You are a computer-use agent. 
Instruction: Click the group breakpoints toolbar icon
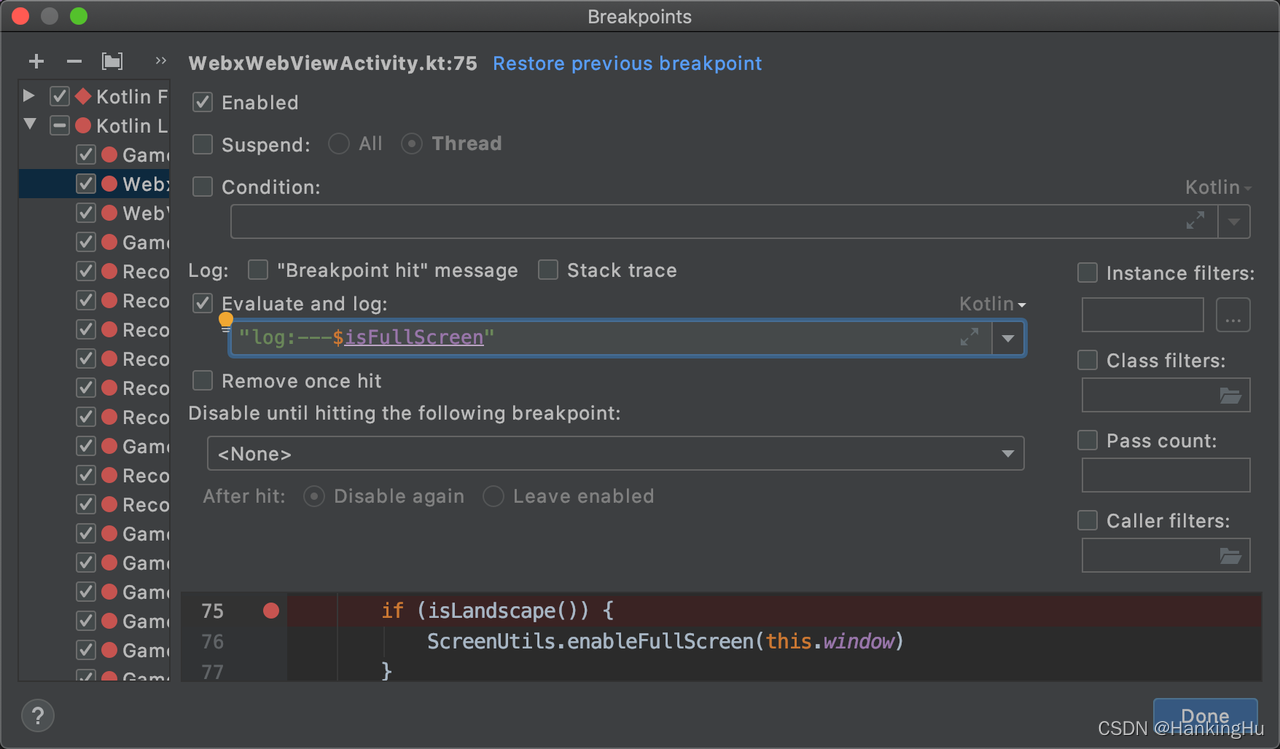[112, 62]
